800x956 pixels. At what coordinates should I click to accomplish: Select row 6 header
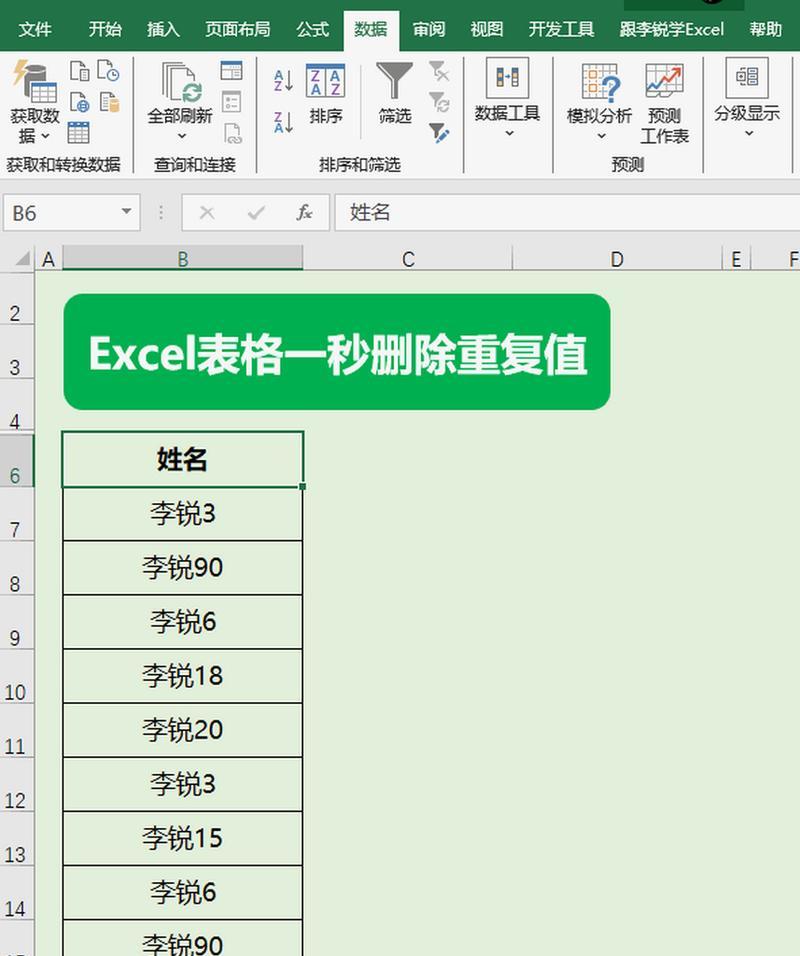pyautogui.click(x=16, y=460)
